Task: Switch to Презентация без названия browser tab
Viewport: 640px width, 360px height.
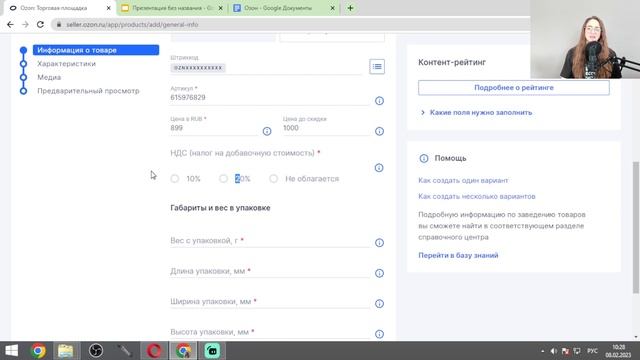Action: pyautogui.click(x=172, y=8)
